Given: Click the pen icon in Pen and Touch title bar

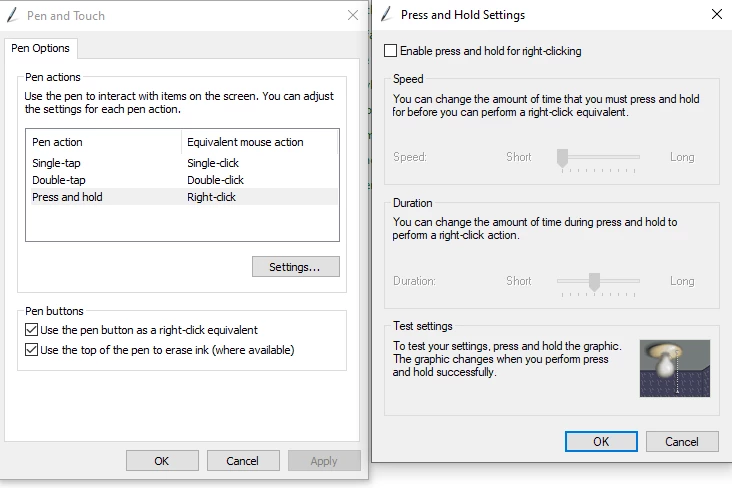Looking at the screenshot, I should pyautogui.click(x=12, y=15).
